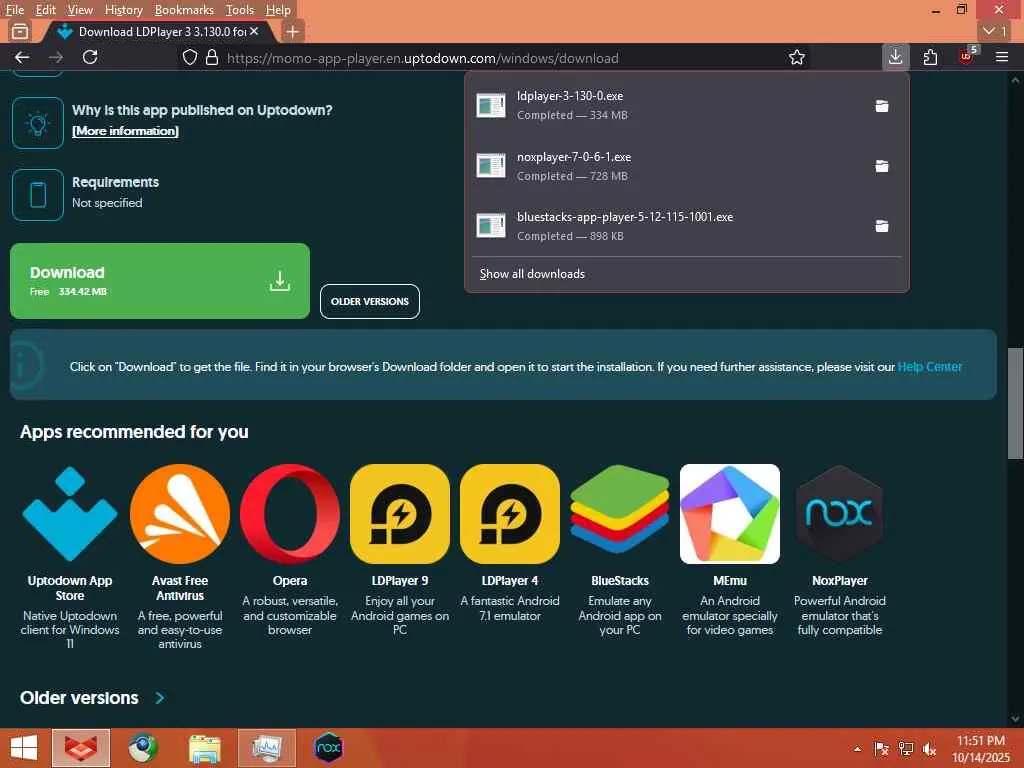The width and height of the screenshot is (1024, 768).
Task: Open File Explorer from the taskbar
Action: coord(204,748)
